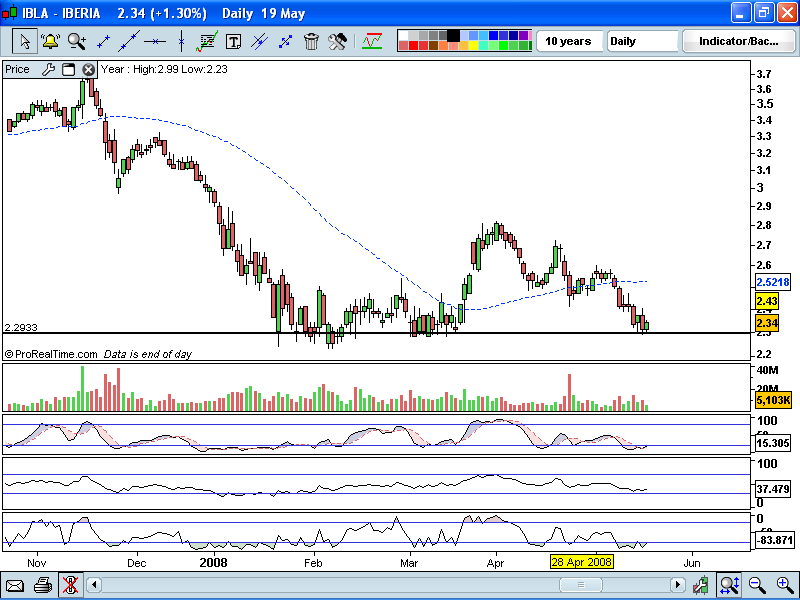Activate the magnifier zoom tool in toolbar
800x600 pixels.
pos(77,41)
